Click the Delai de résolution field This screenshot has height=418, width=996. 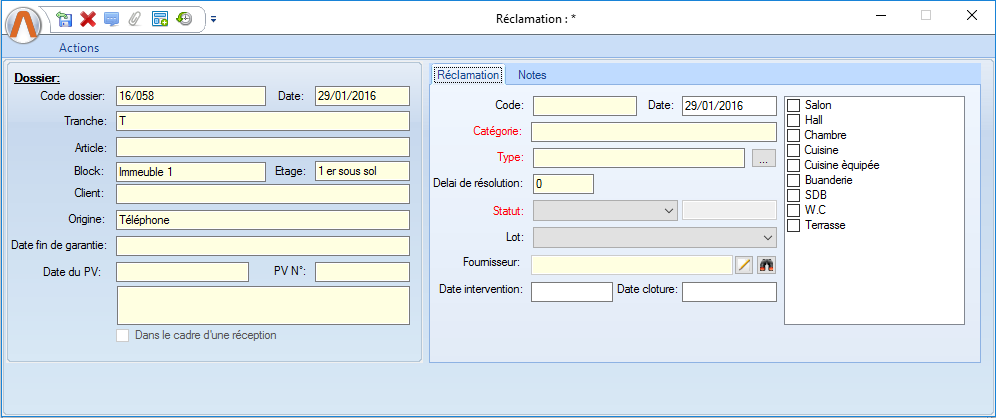point(563,184)
